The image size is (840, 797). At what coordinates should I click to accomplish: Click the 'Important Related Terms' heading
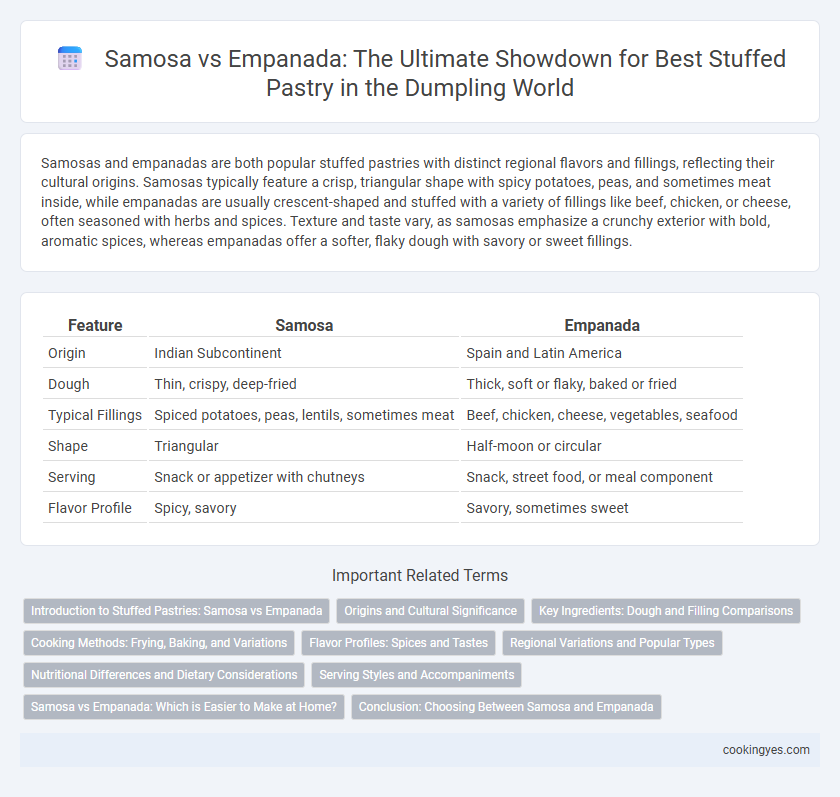tap(420, 575)
